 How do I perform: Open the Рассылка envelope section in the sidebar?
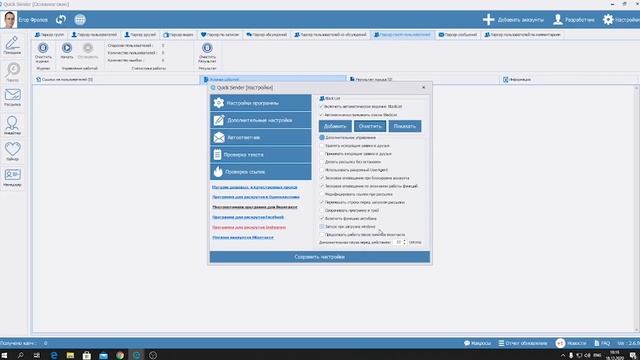[12, 98]
